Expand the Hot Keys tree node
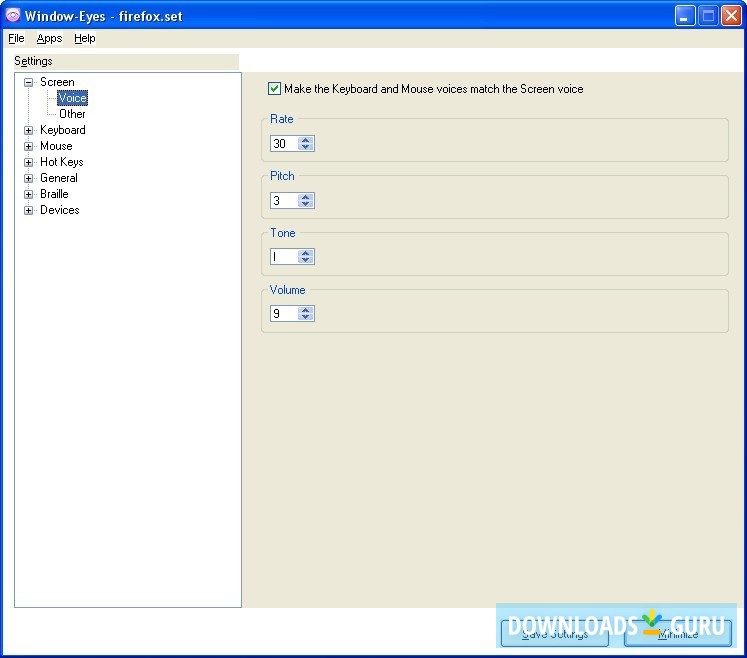This screenshot has width=747, height=658. pyautogui.click(x=29, y=162)
